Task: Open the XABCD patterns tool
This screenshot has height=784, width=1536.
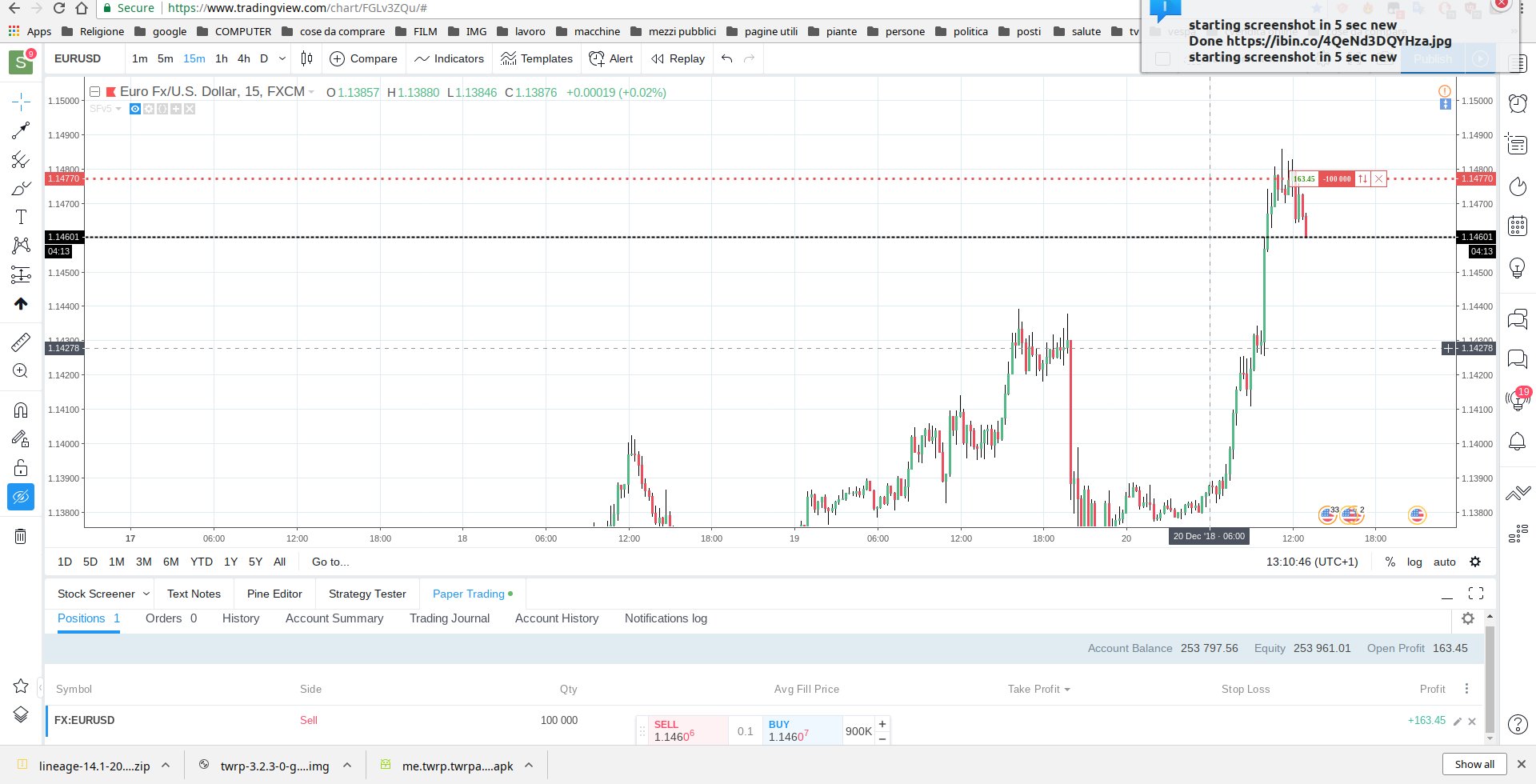Action: (x=21, y=246)
